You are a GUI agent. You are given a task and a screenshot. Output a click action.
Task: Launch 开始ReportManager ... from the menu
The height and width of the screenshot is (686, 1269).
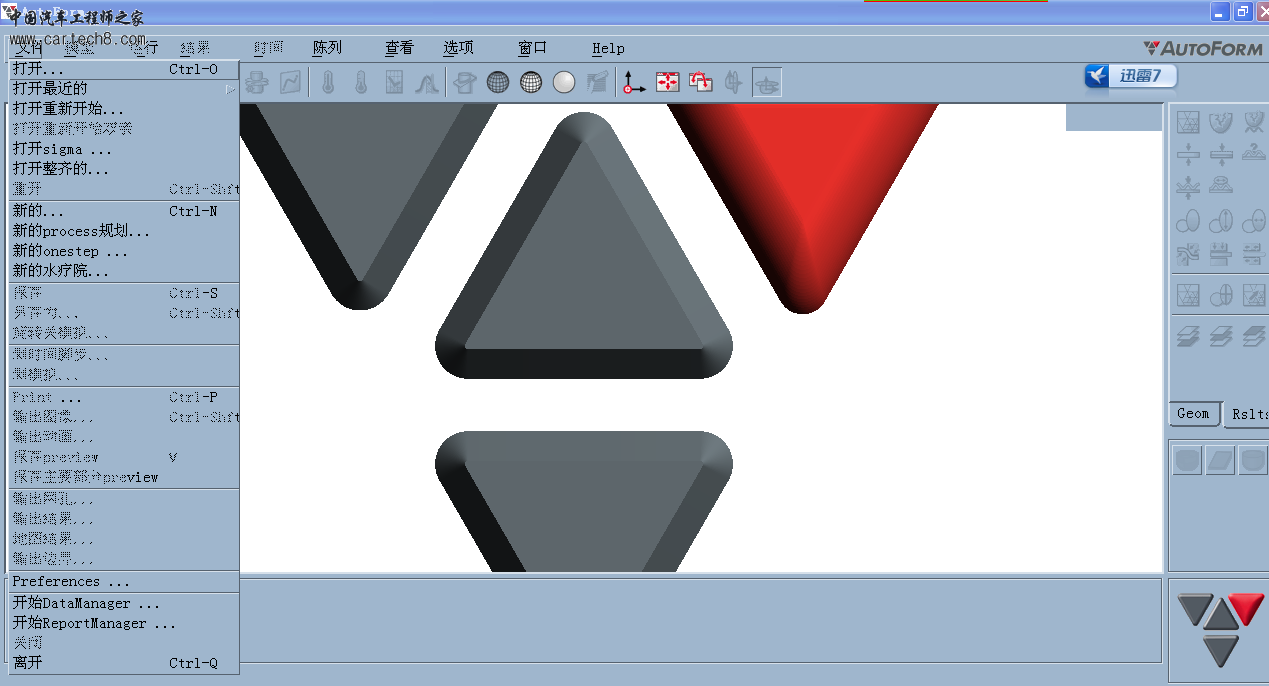[x=124, y=624]
